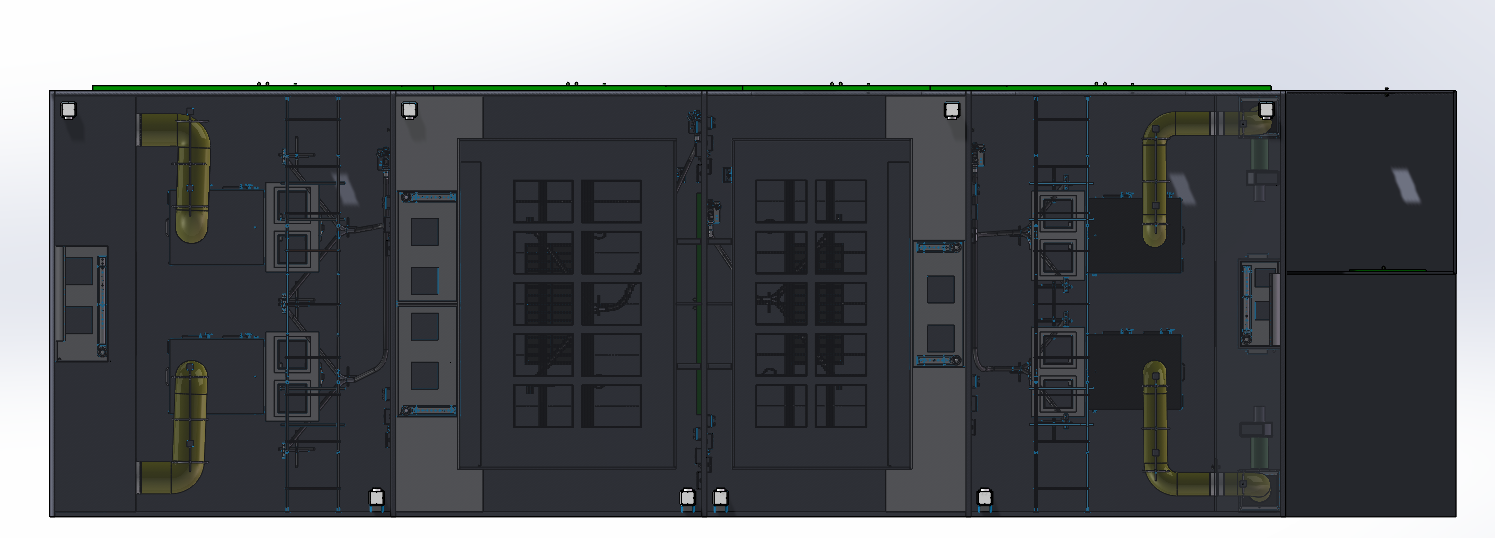Select the wall-mounted unit on the right wall, between the two yellow ducts
The image size is (1495, 538).
tap(1260, 305)
